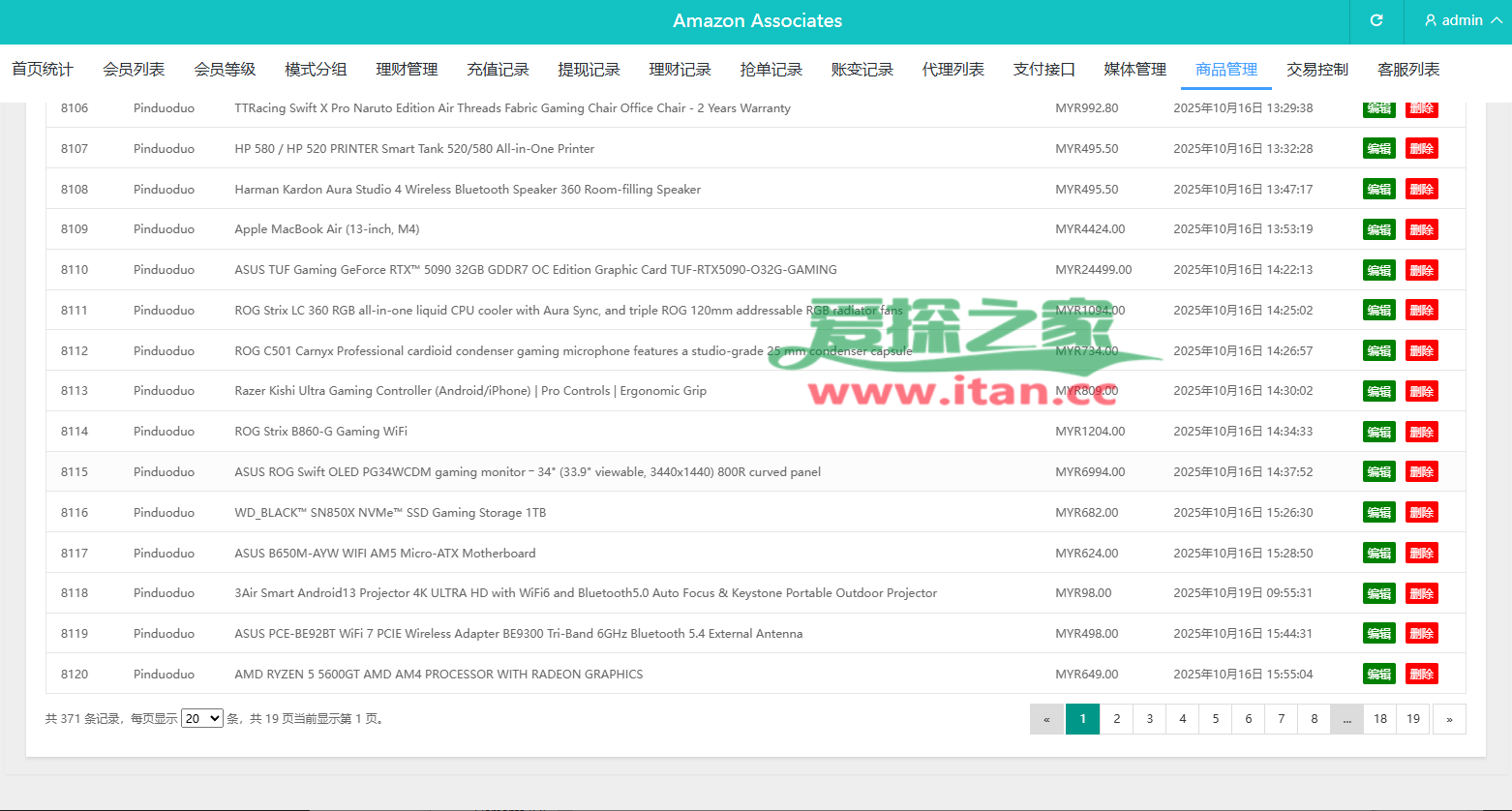Click the pagination ellipsis button
The width and height of the screenshot is (1512, 811).
pos(1346,719)
